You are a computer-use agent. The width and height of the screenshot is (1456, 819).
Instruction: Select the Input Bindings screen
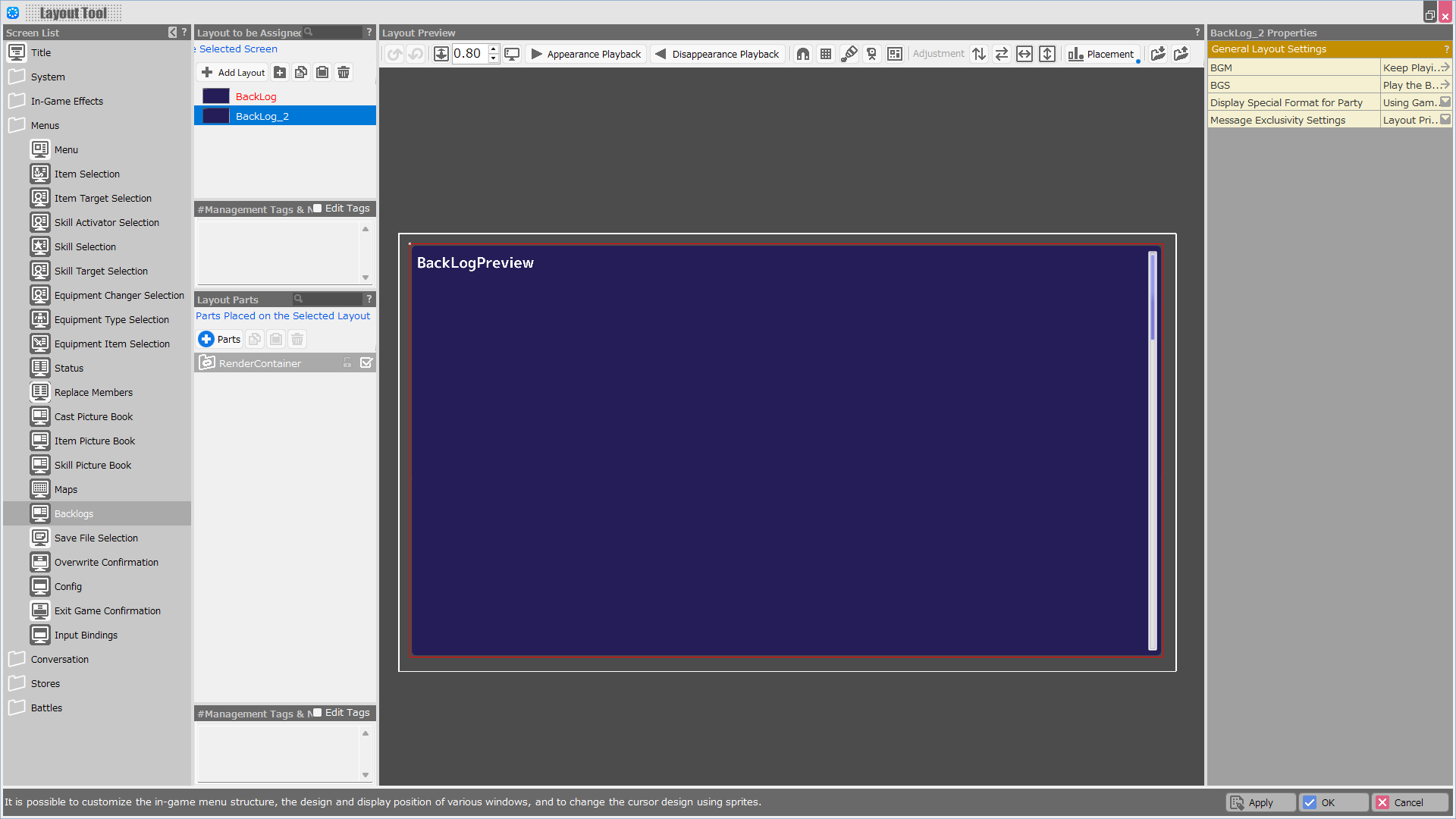(x=97, y=635)
